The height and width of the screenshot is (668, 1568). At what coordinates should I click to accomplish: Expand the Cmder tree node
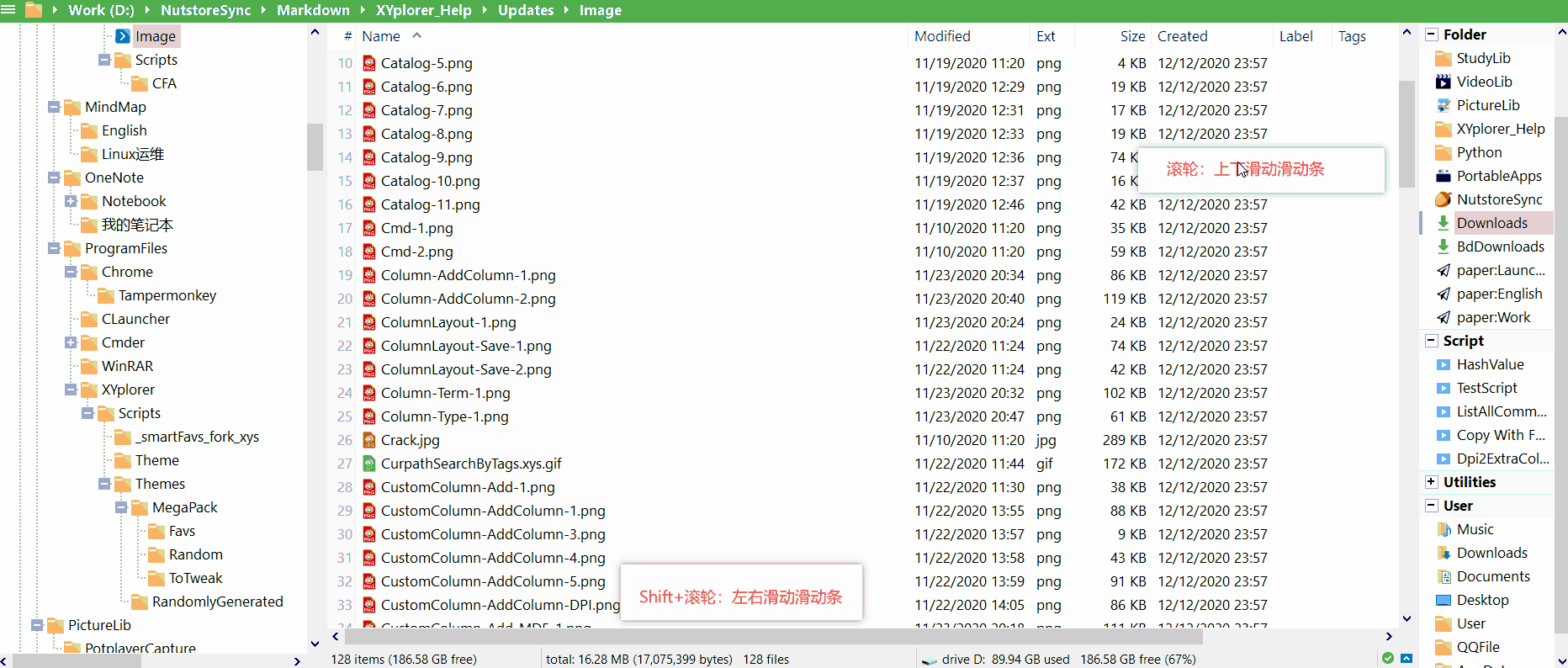pos(71,342)
